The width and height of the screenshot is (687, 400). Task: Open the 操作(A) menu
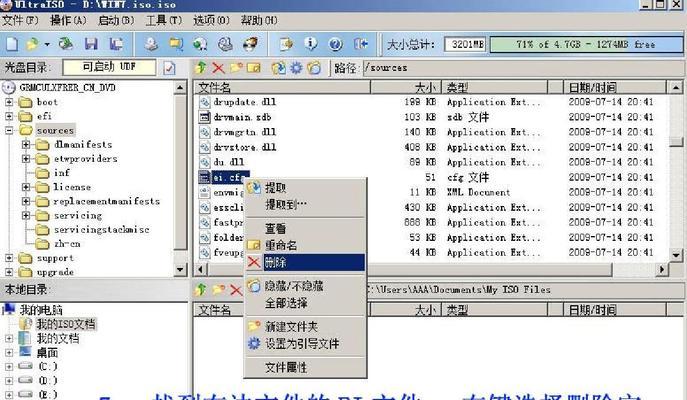[68, 20]
